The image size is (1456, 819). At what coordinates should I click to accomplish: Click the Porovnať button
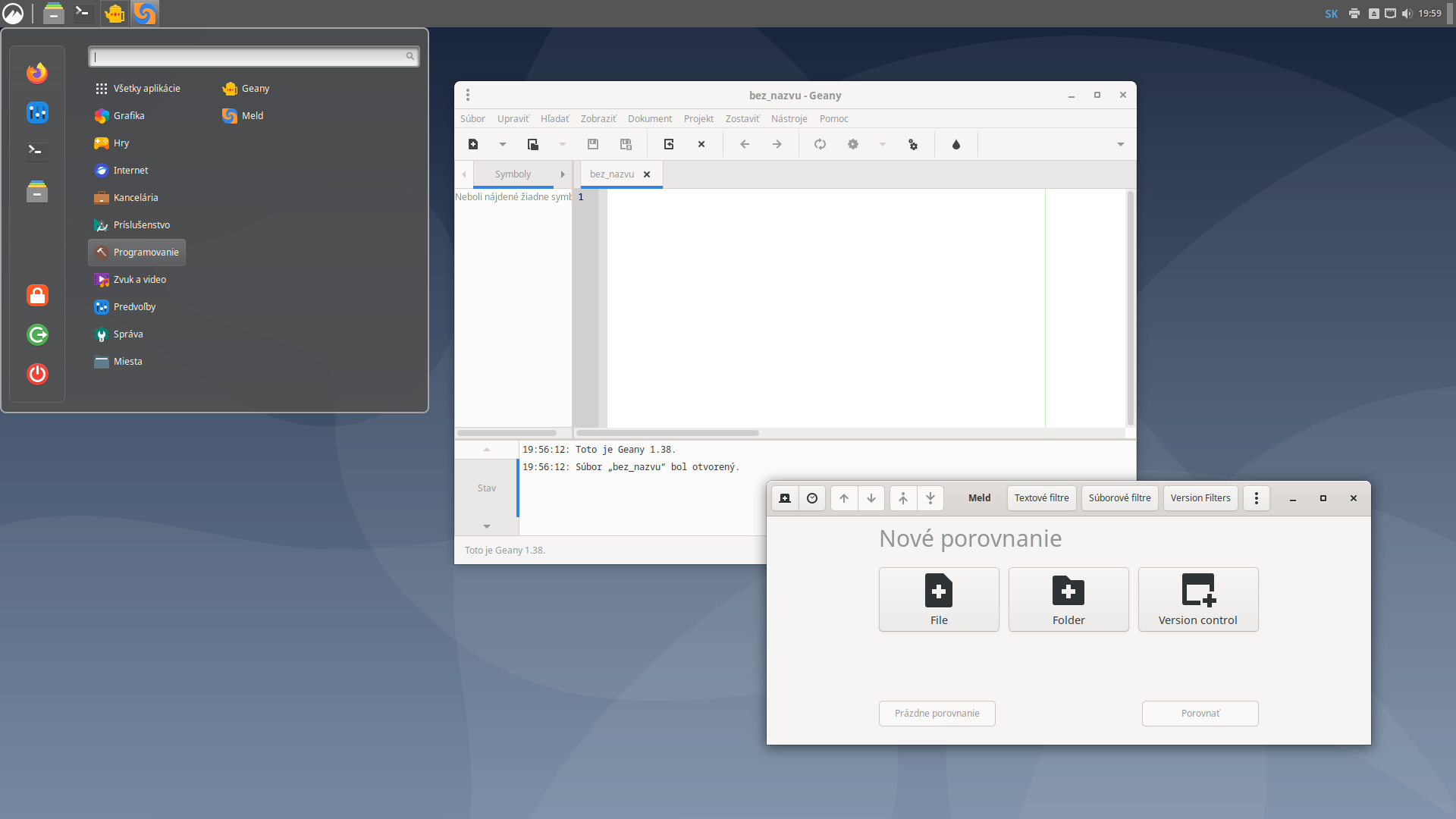(x=1200, y=714)
